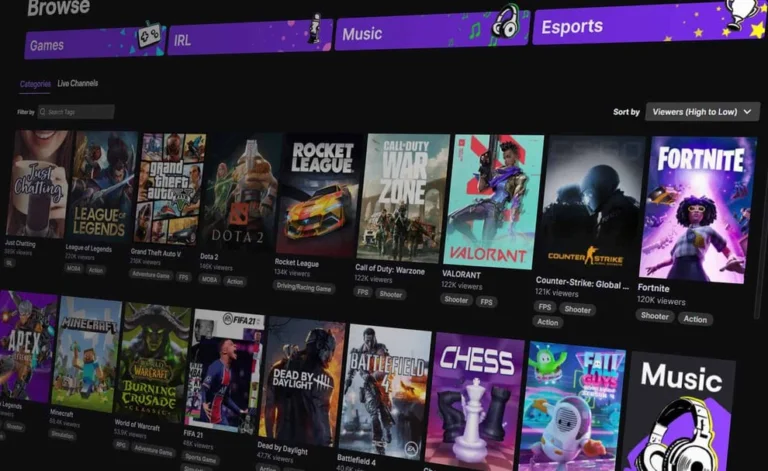The width and height of the screenshot is (768, 471).
Task: Open the Chess category cover
Action: [x=474, y=401]
